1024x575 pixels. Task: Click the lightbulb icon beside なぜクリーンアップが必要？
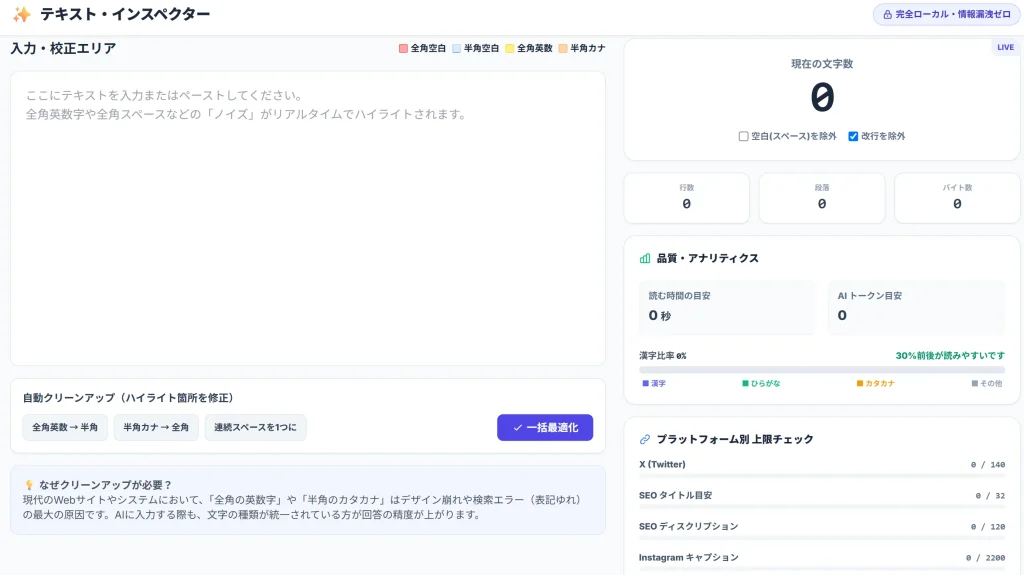pyautogui.click(x=29, y=485)
